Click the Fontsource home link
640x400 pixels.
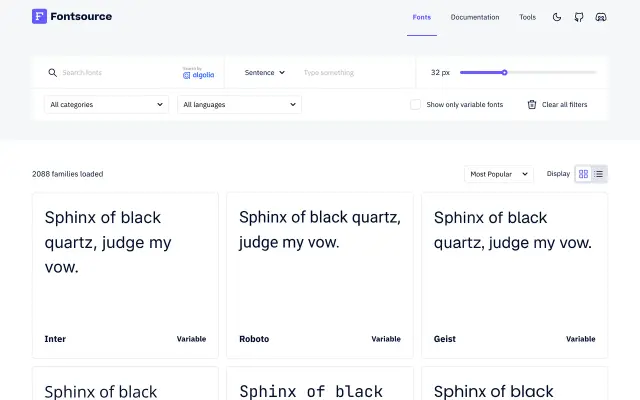pyautogui.click(x=72, y=16)
